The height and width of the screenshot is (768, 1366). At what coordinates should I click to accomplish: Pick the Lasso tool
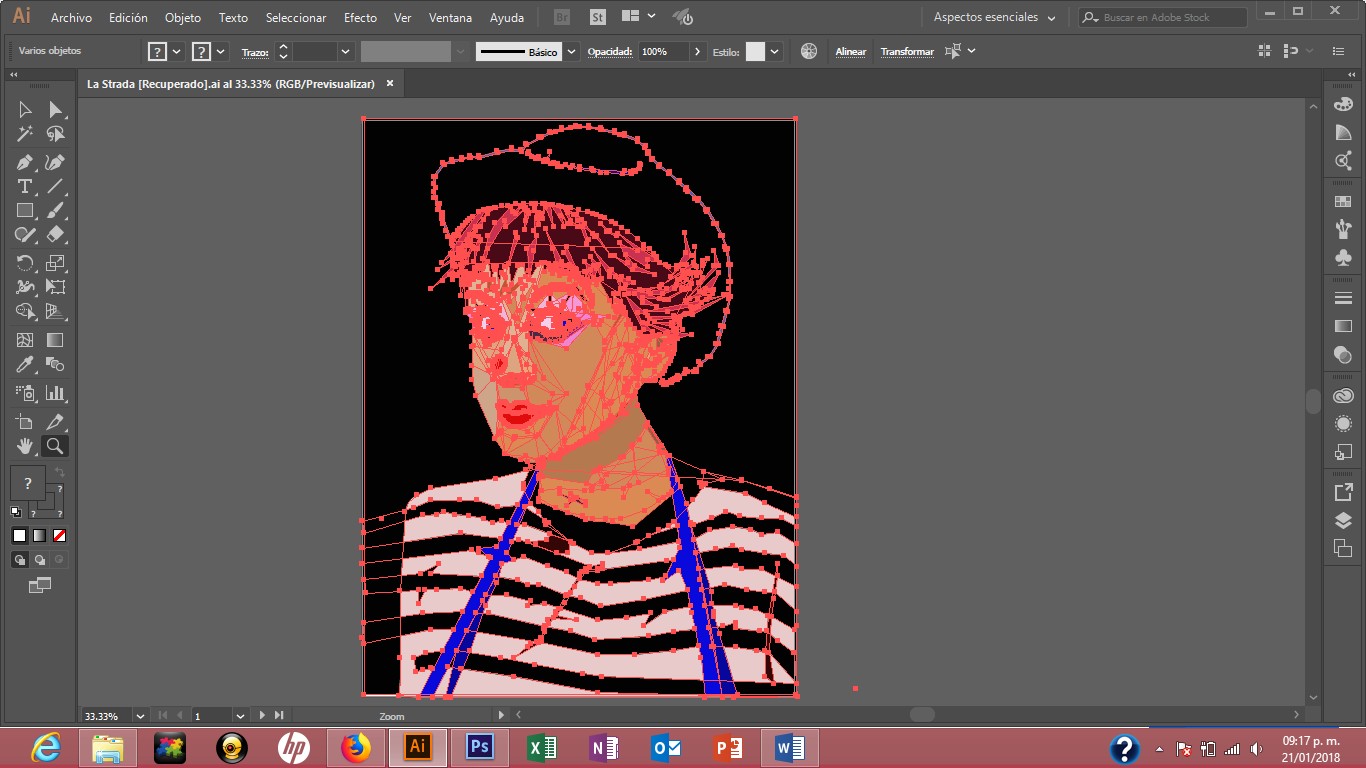point(56,134)
